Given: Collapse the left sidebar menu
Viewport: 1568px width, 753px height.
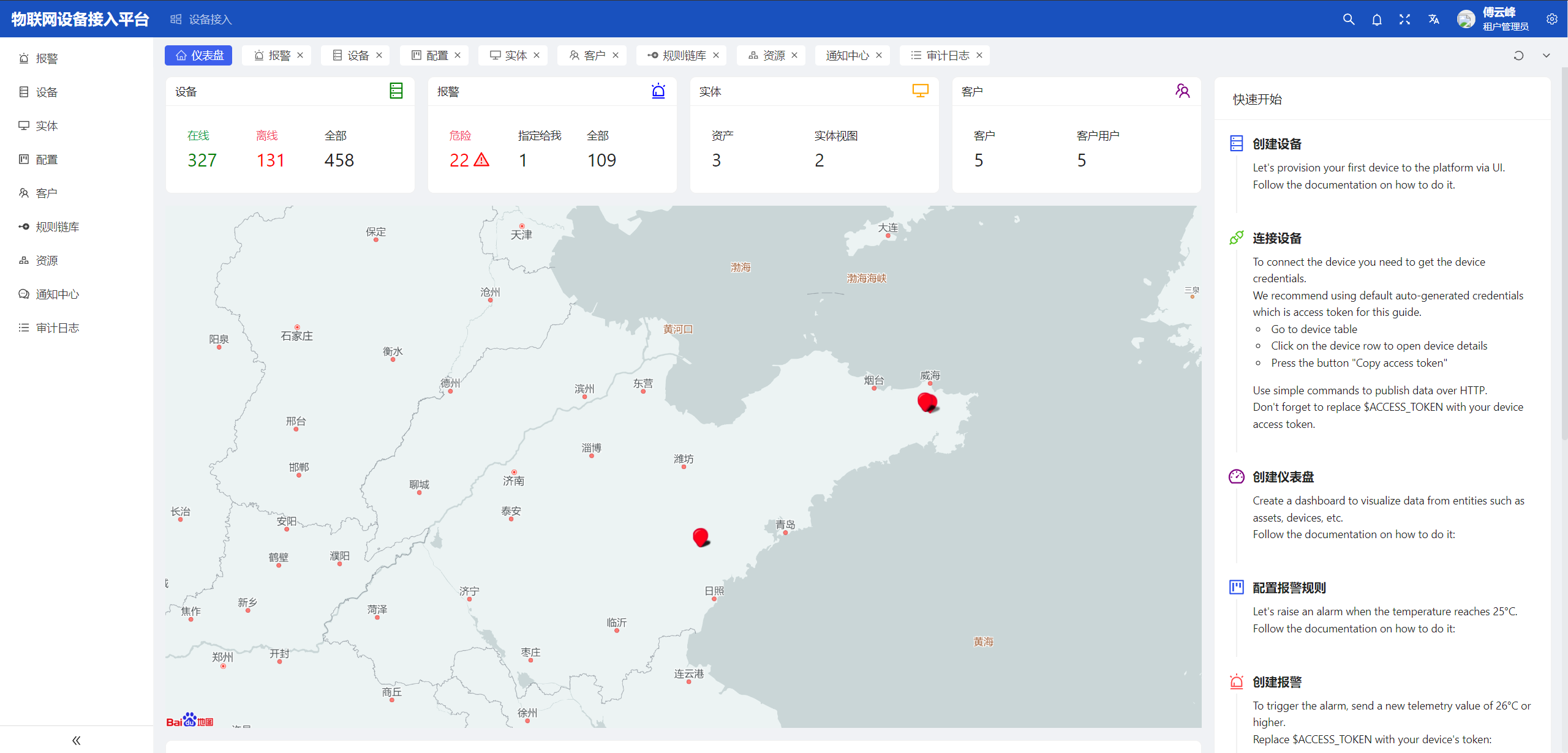Looking at the screenshot, I should coord(76,740).
